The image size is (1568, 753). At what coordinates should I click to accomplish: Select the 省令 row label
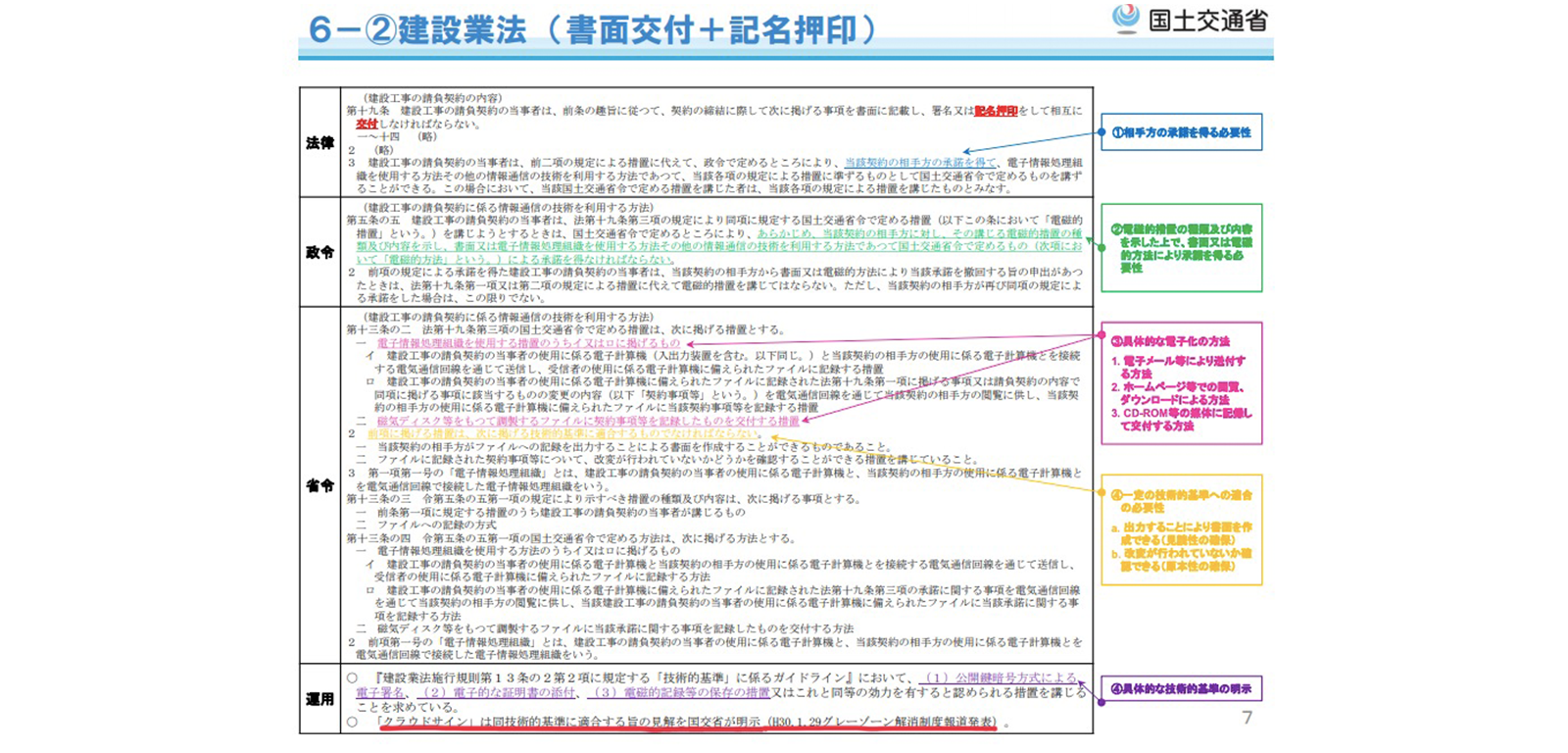(319, 485)
